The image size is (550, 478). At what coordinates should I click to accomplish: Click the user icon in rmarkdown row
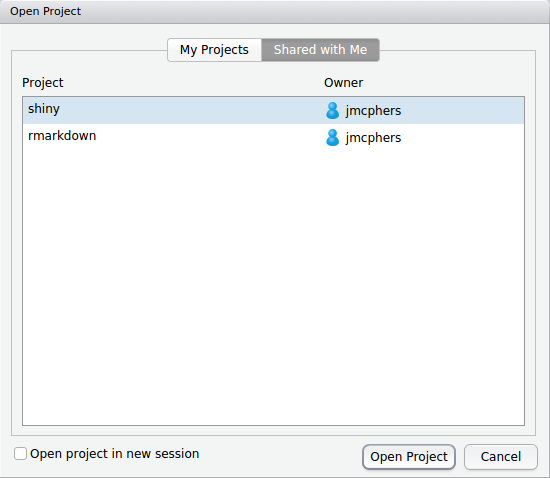click(x=332, y=137)
